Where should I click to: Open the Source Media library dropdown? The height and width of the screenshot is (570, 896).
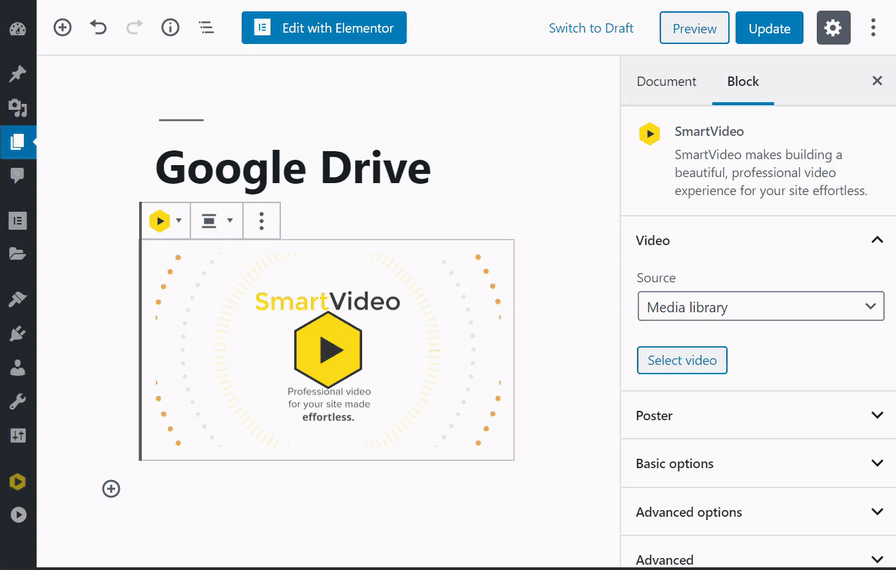[x=761, y=307]
